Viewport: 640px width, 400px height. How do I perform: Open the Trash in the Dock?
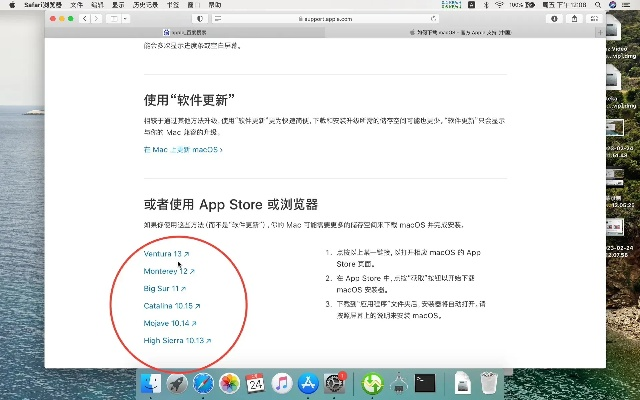coord(488,383)
